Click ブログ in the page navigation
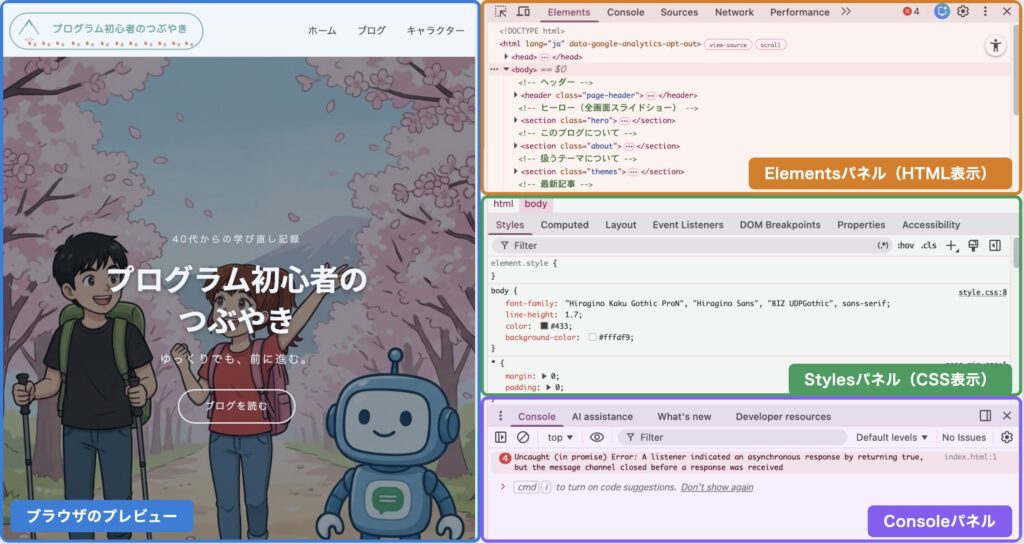This screenshot has height=544, width=1024. pyautogui.click(x=372, y=30)
